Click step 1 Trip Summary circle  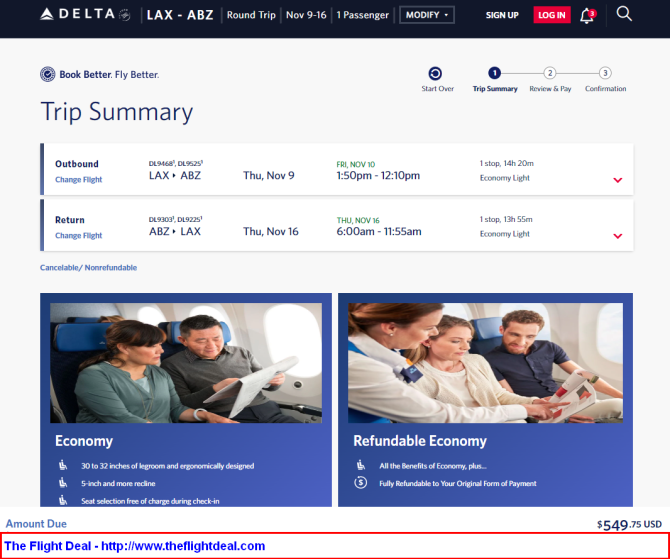(494, 74)
